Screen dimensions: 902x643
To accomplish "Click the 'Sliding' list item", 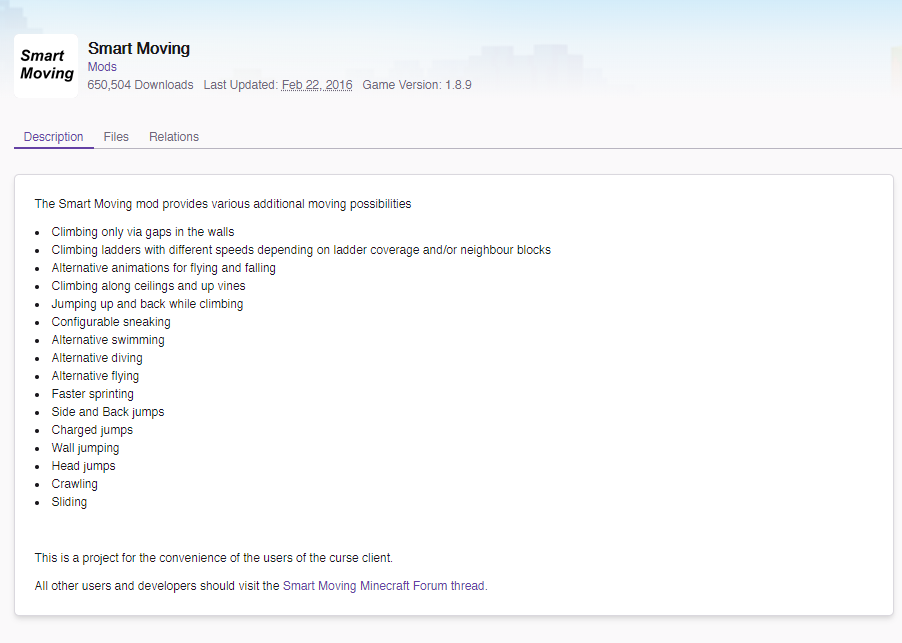I will click(69, 502).
